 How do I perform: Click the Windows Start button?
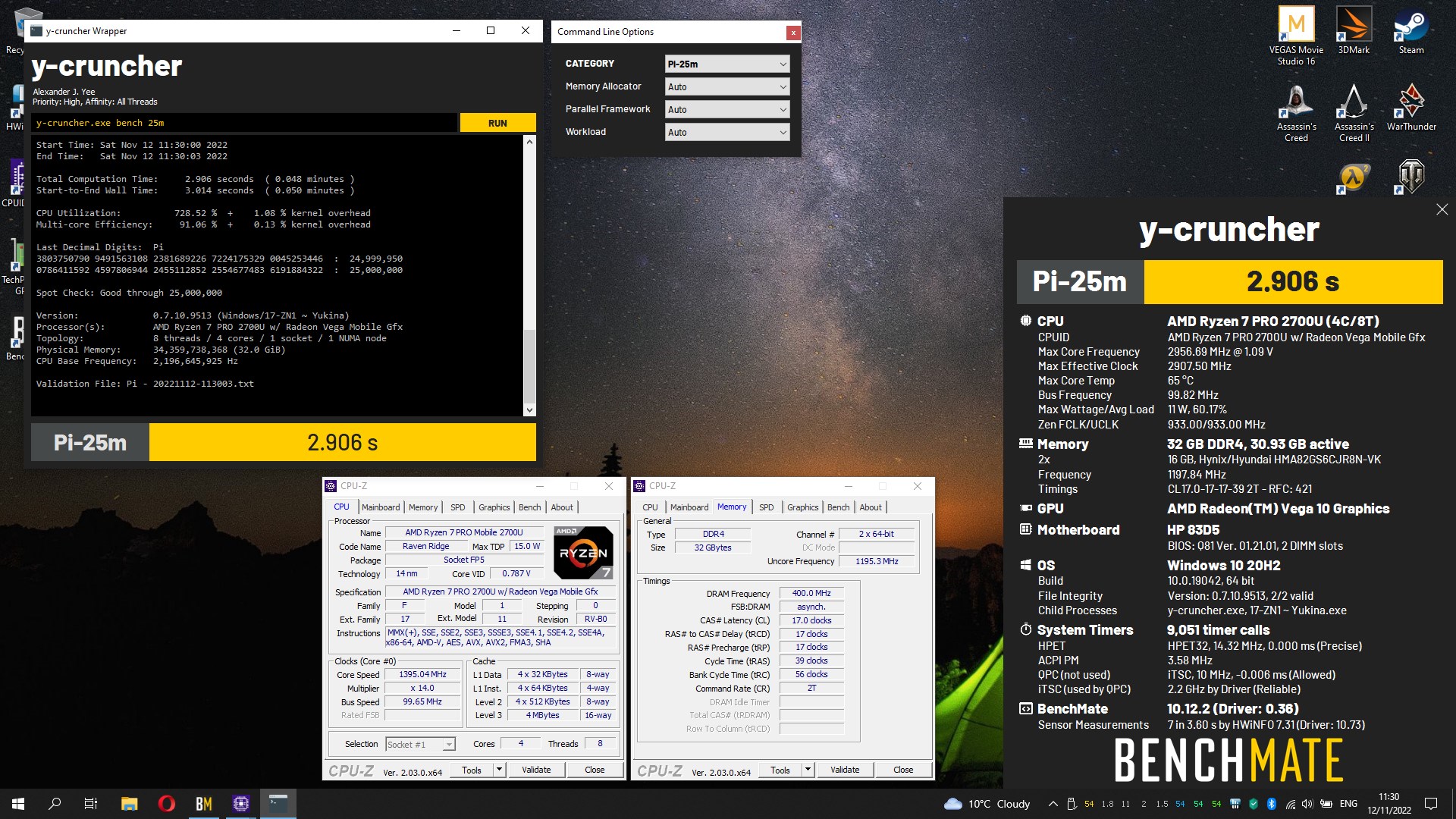(x=18, y=804)
